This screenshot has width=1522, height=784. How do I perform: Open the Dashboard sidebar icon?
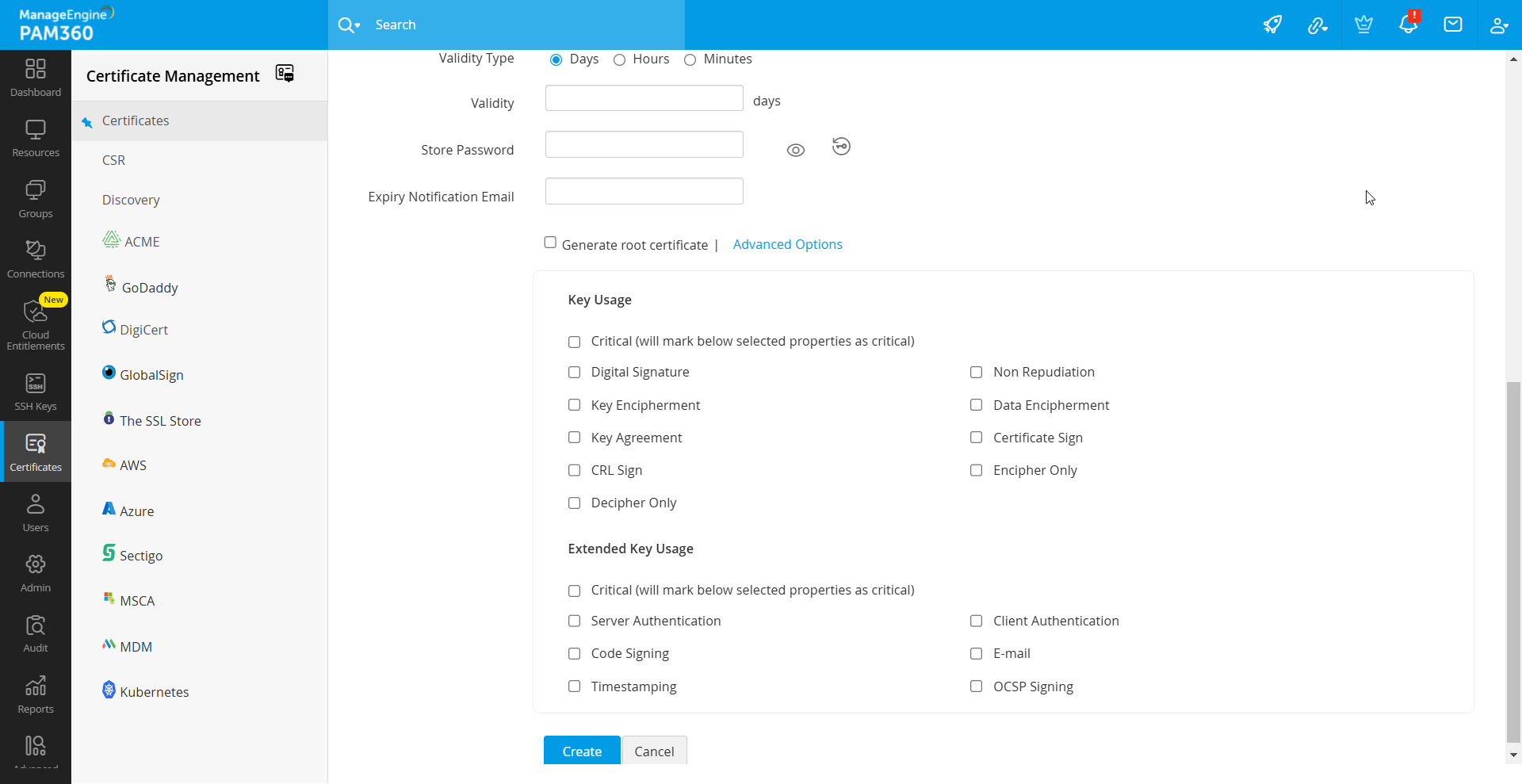[x=36, y=78]
